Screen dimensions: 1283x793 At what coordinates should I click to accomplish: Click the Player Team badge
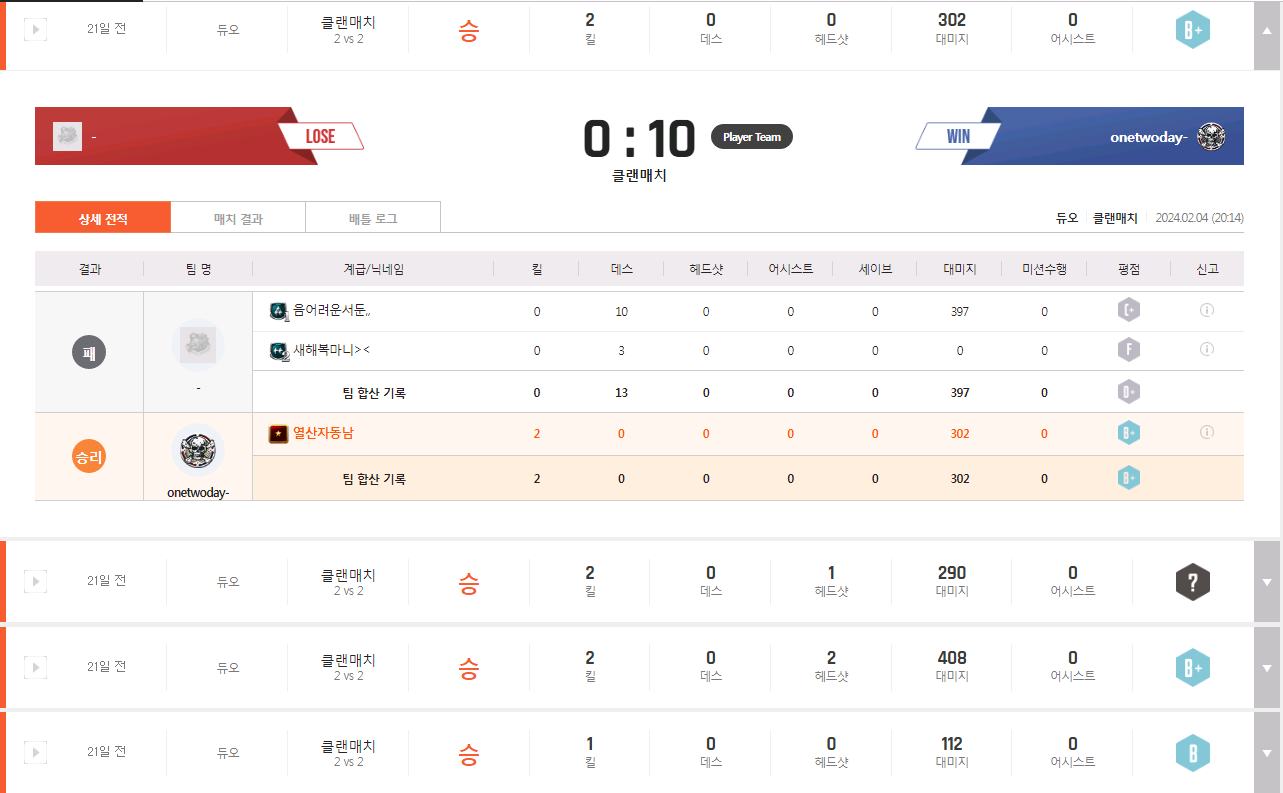click(x=752, y=137)
